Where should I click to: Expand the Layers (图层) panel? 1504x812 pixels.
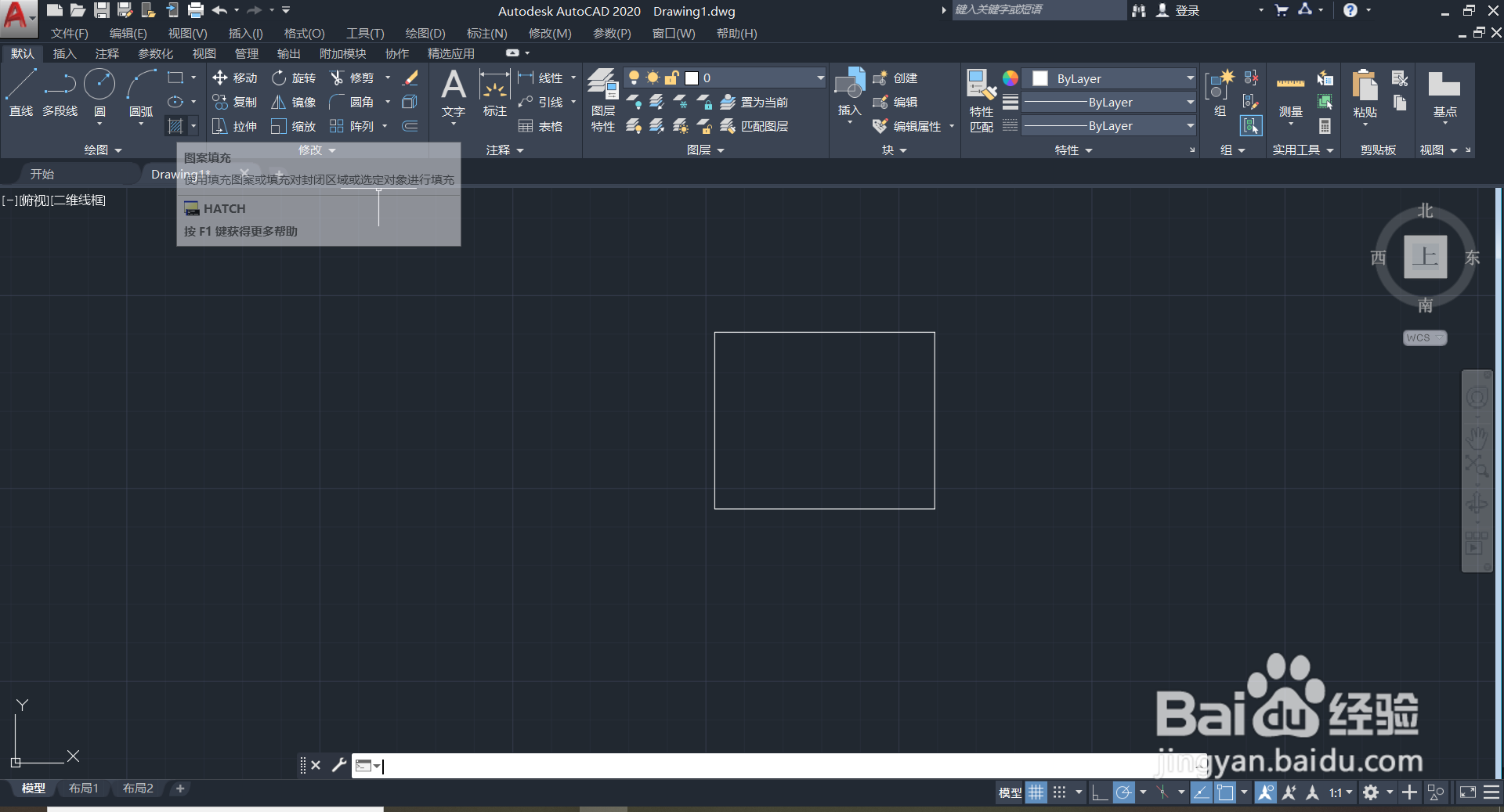coord(706,150)
